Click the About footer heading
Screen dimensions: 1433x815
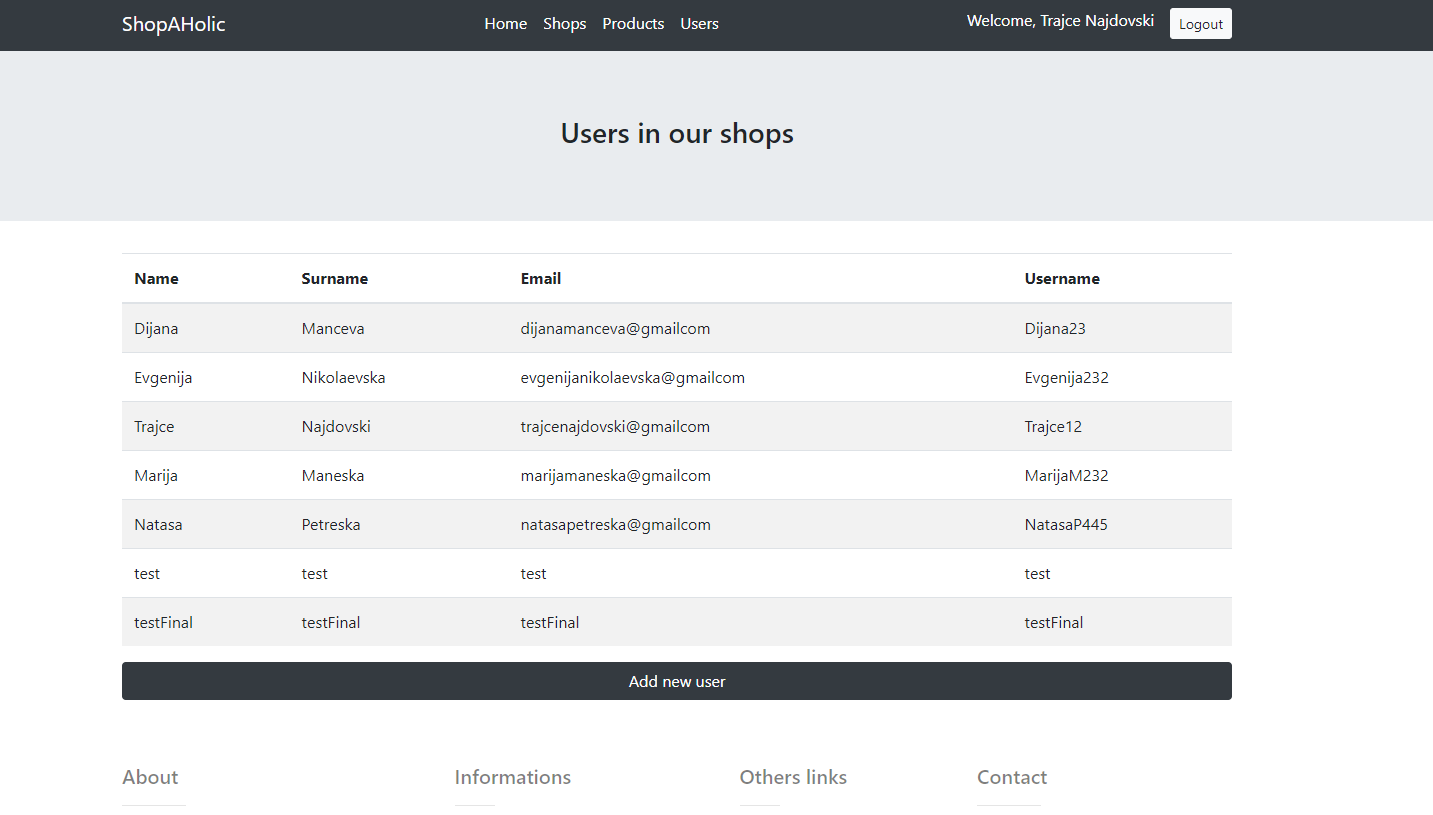pos(150,777)
